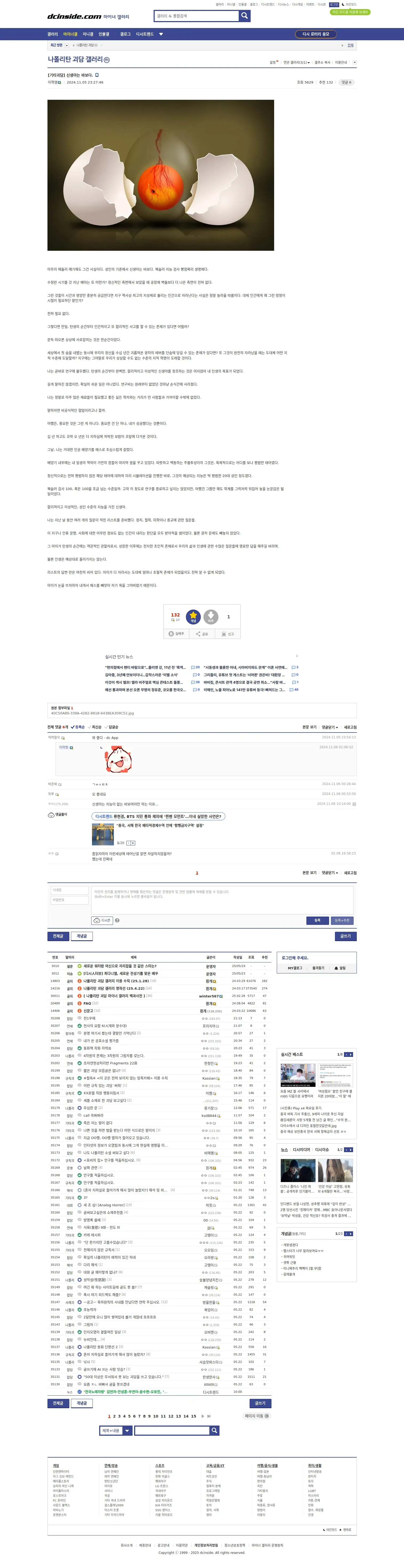Expand the arrow next to 이용안내
The width and height of the screenshot is (404, 1568).
click(355, 62)
